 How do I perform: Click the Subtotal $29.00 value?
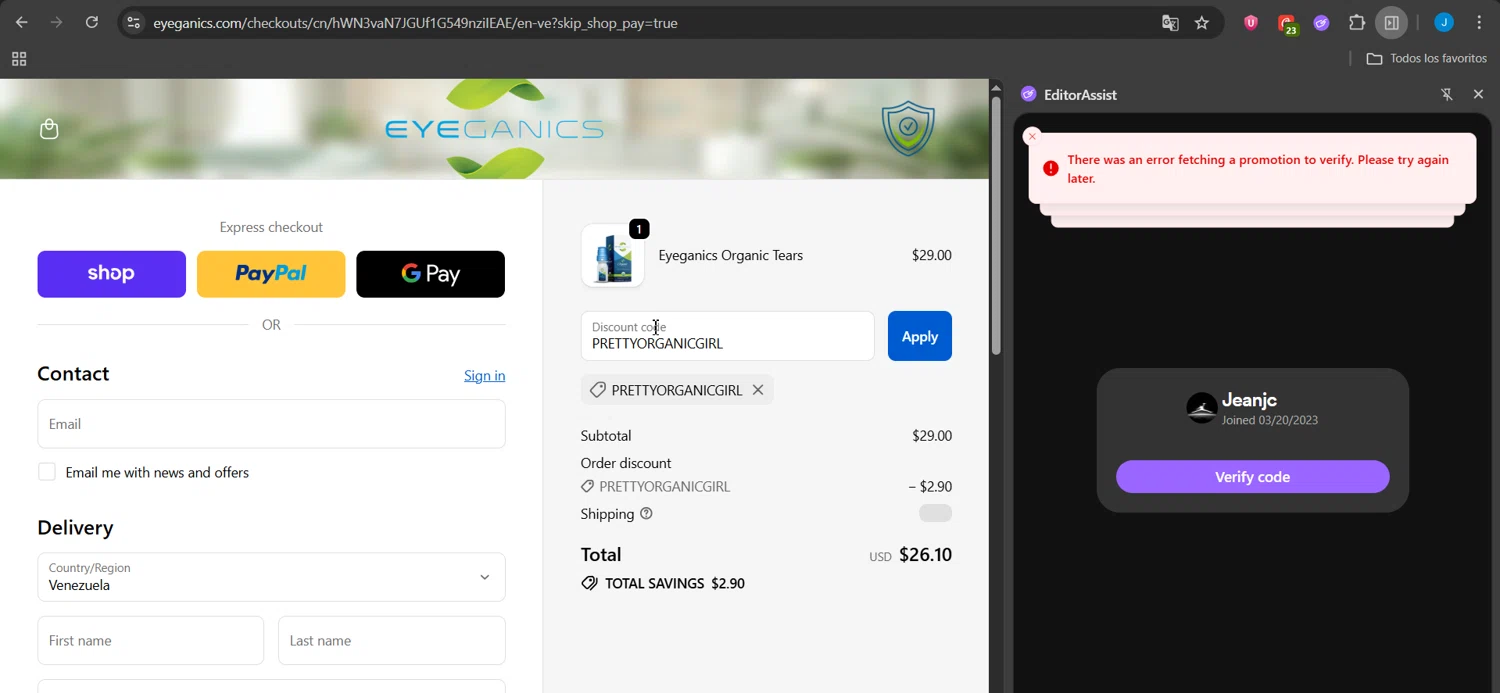tap(931, 436)
